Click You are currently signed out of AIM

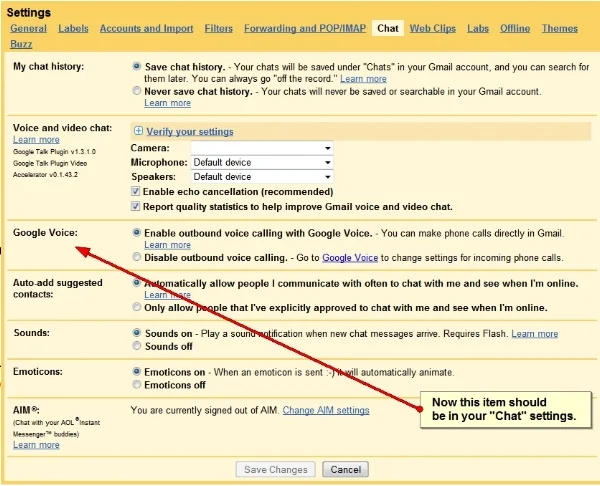click(x=205, y=410)
